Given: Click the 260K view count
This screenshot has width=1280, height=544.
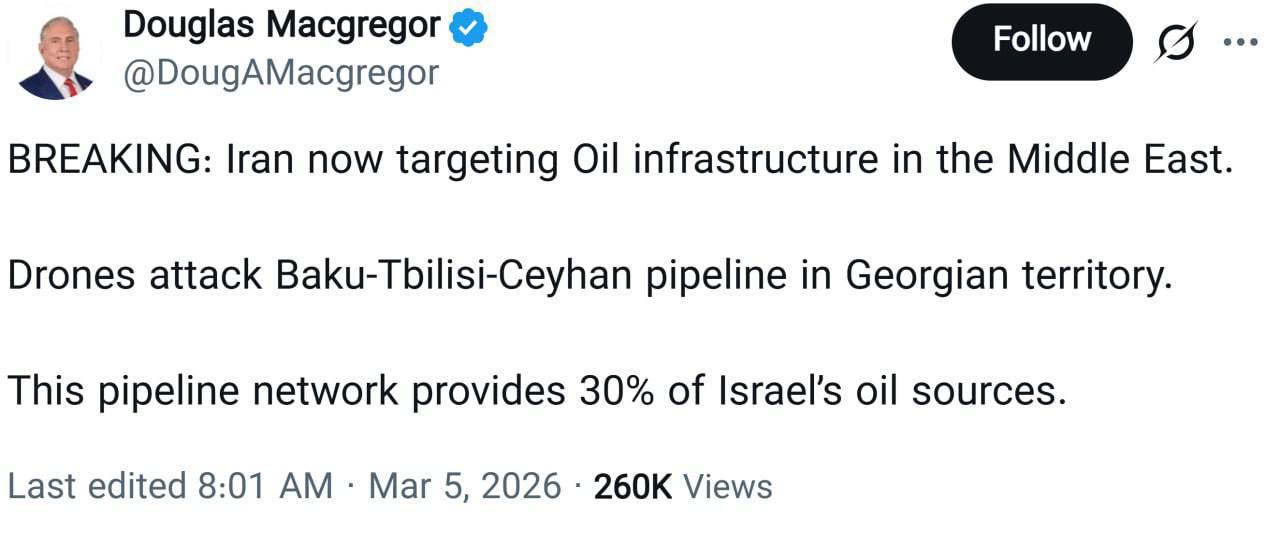Looking at the screenshot, I should (x=633, y=486).
